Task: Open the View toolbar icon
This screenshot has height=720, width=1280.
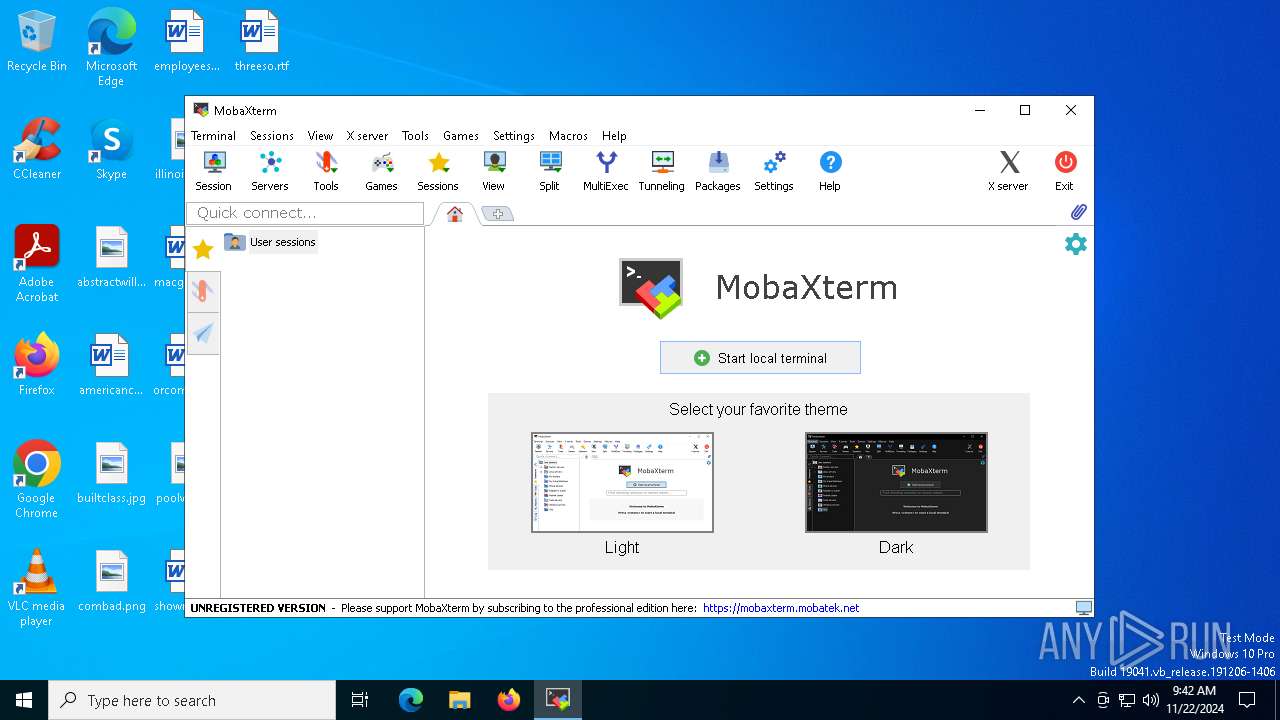Action: coord(494,171)
